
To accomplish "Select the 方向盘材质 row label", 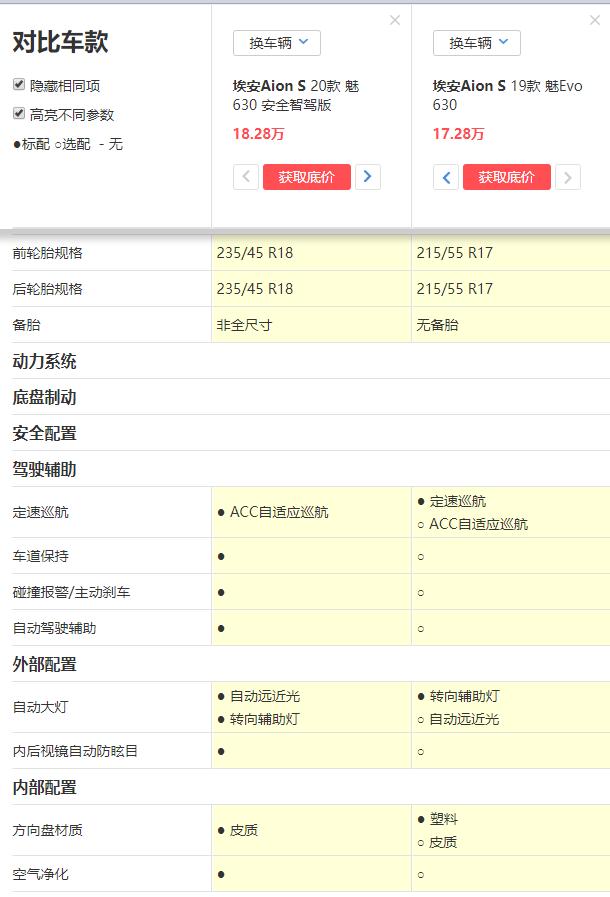I will (47, 830).
